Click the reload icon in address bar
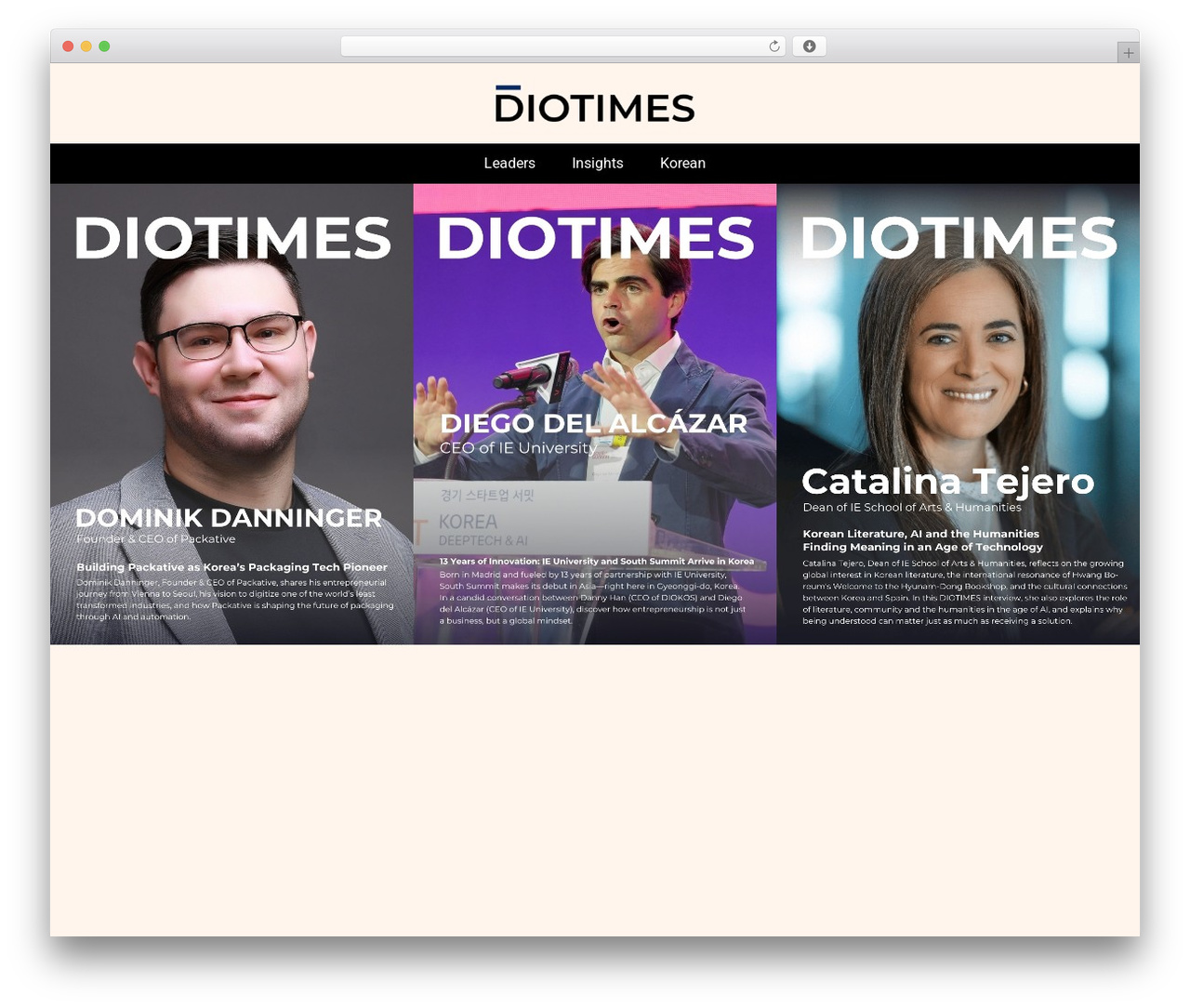Image resolution: width=1190 pixels, height=1008 pixels. 773,46
